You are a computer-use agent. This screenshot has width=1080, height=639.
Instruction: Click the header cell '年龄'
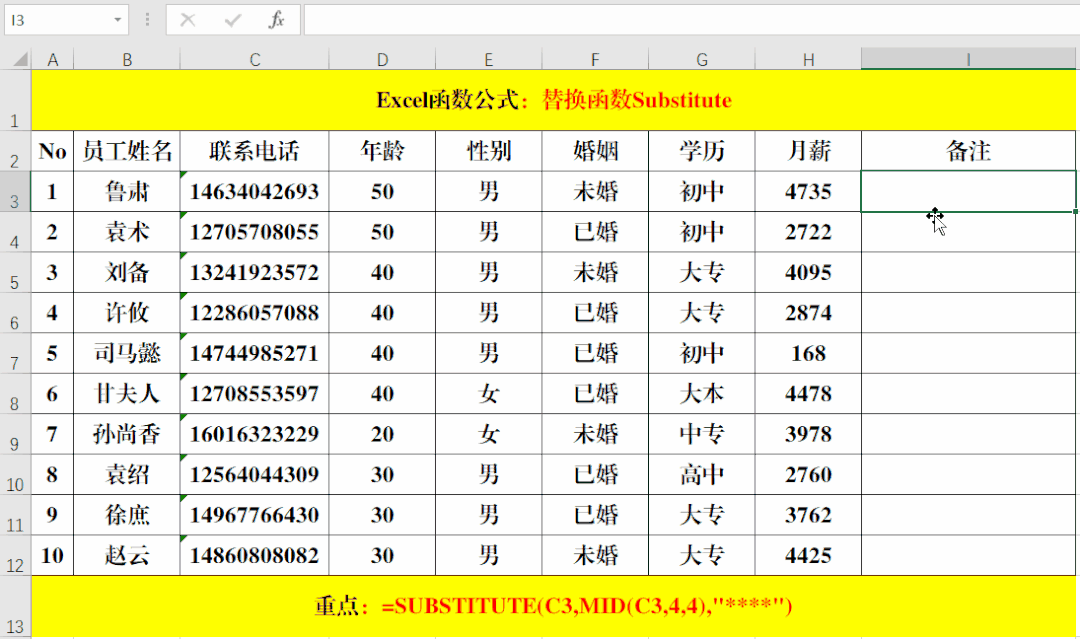(x=382, y=151)
